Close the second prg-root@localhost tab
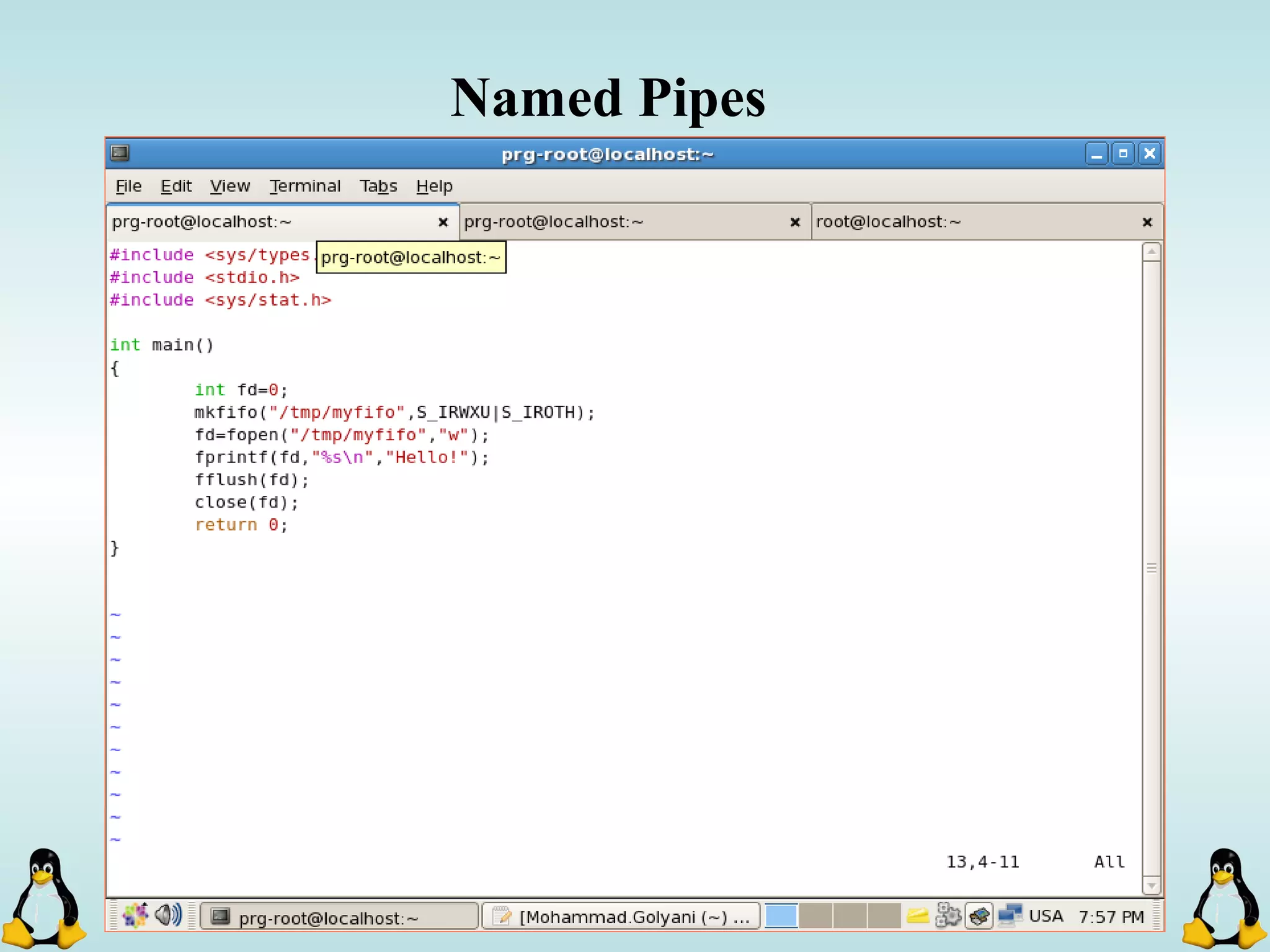 (795, 222)
